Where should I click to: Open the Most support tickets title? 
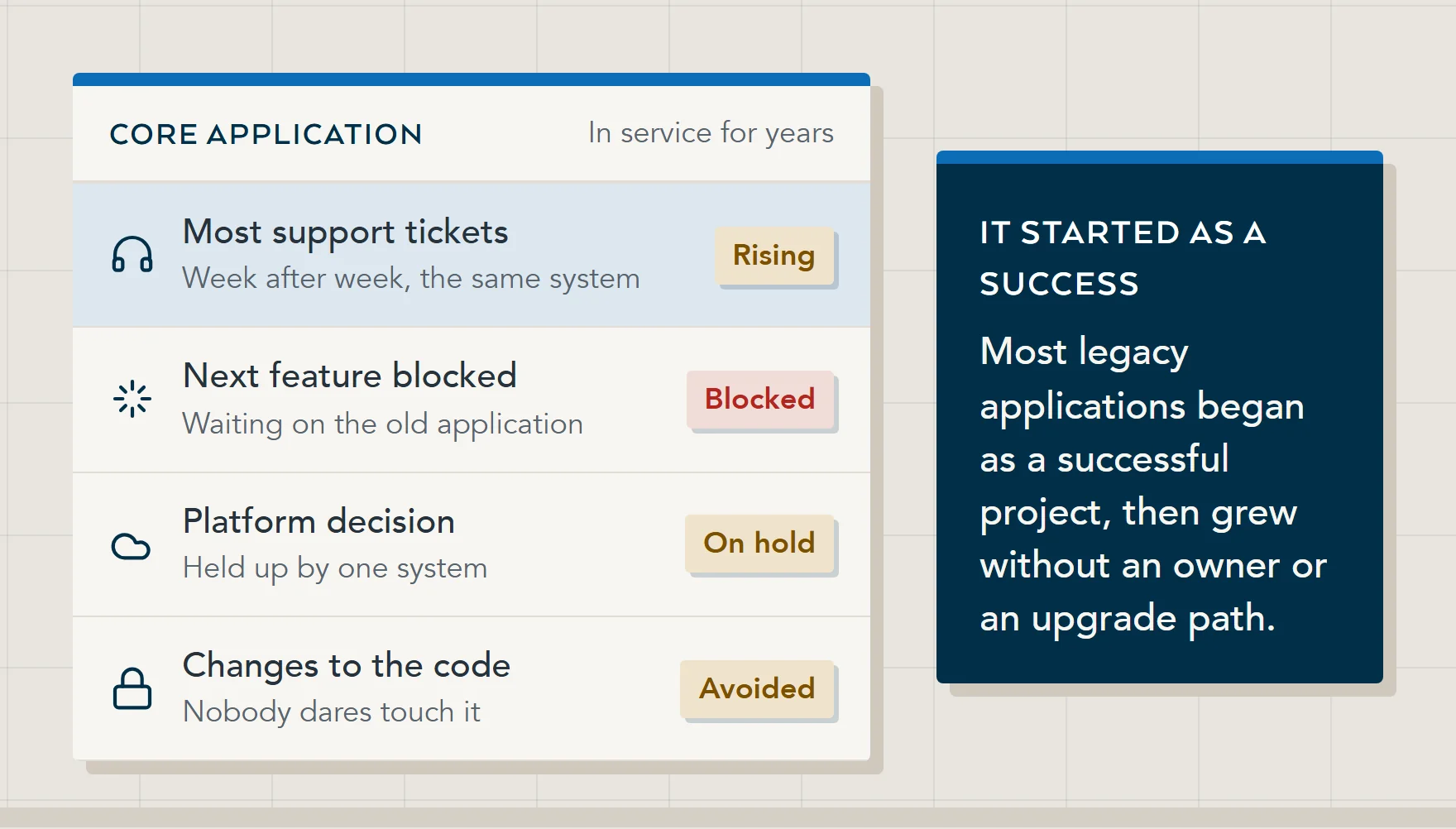345,232
